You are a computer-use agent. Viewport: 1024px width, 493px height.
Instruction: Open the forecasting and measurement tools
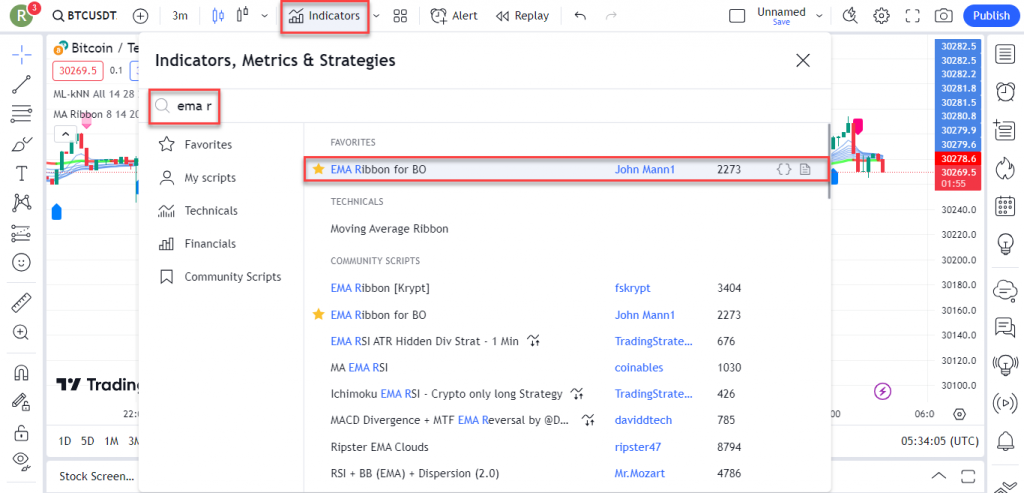(22, 233)
